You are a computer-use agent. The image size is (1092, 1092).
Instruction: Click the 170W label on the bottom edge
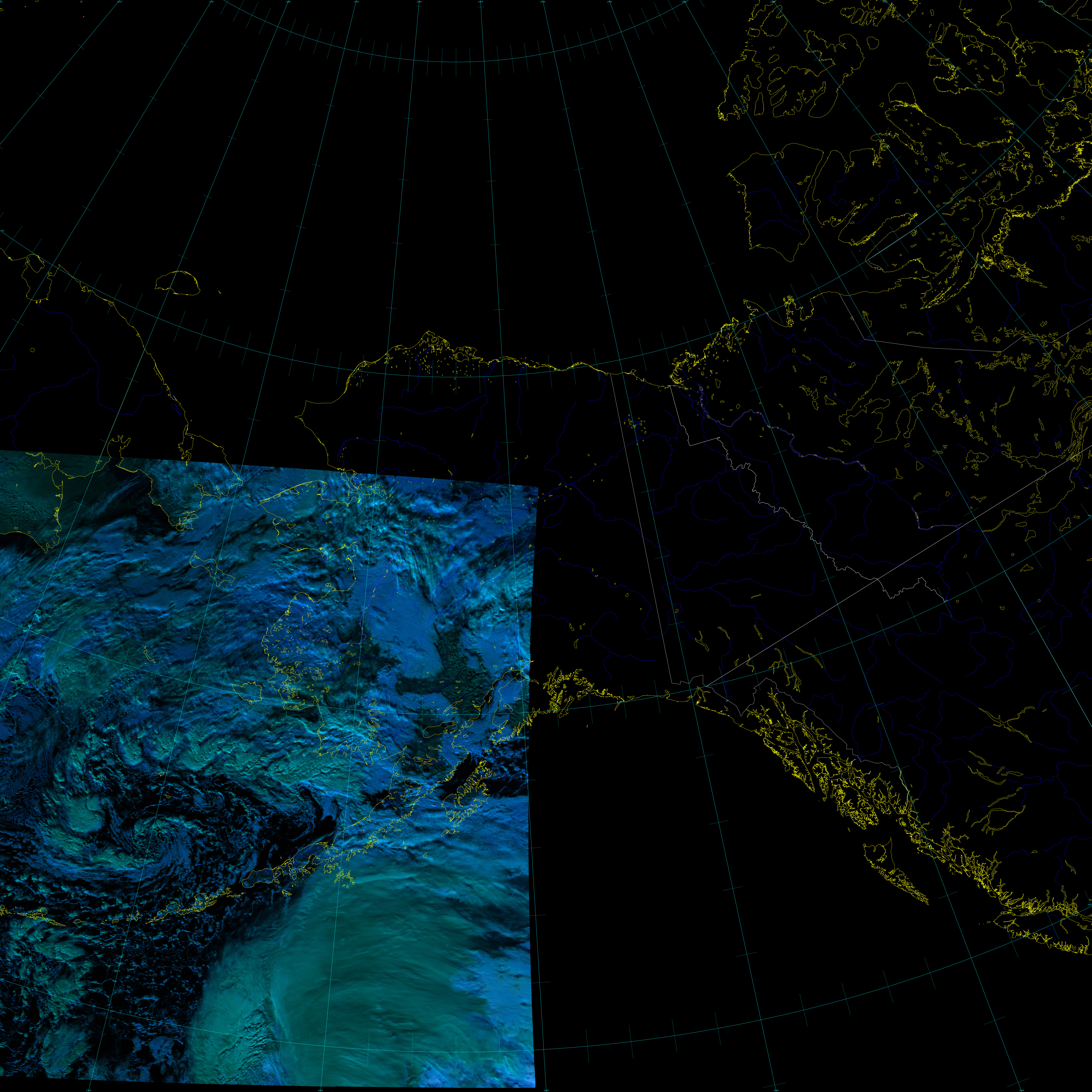pyautogui.click(x=89, y=1090)
